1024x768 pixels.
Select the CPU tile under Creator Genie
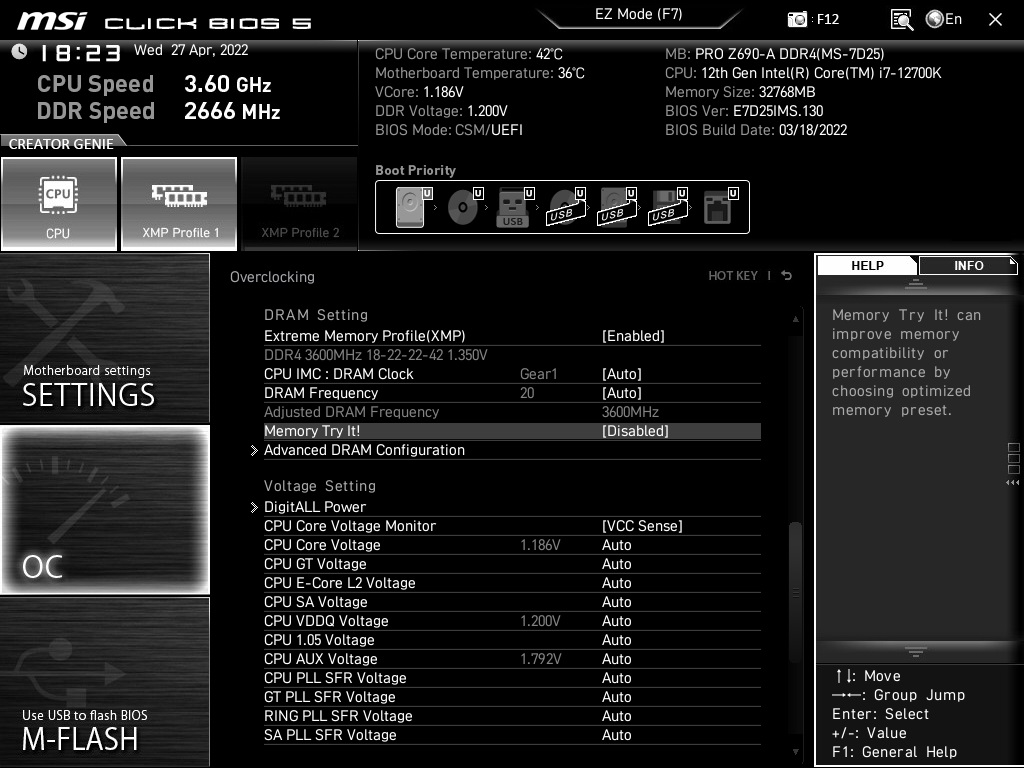(59, 203)
